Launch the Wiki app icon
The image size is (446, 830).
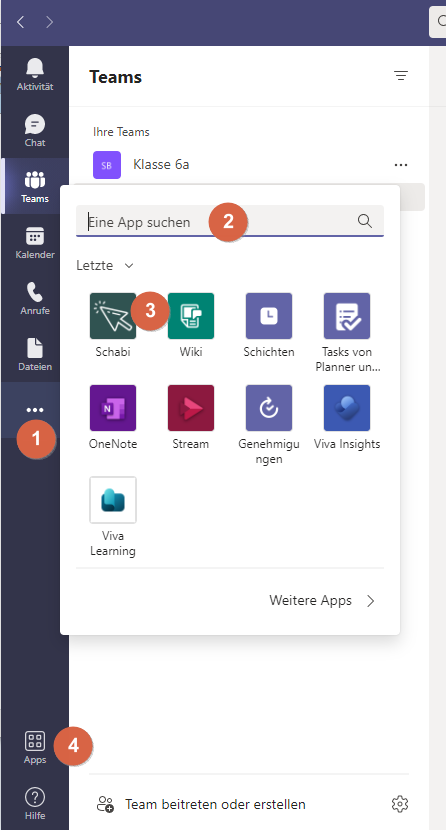[x=191, y=316]
